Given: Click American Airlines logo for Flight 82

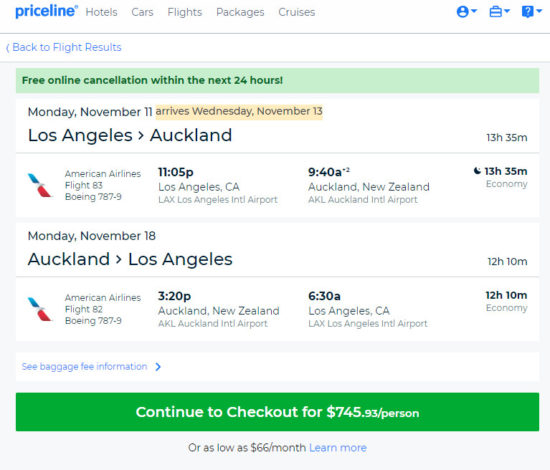Looking at the screenshot, I should pos(40,309).
